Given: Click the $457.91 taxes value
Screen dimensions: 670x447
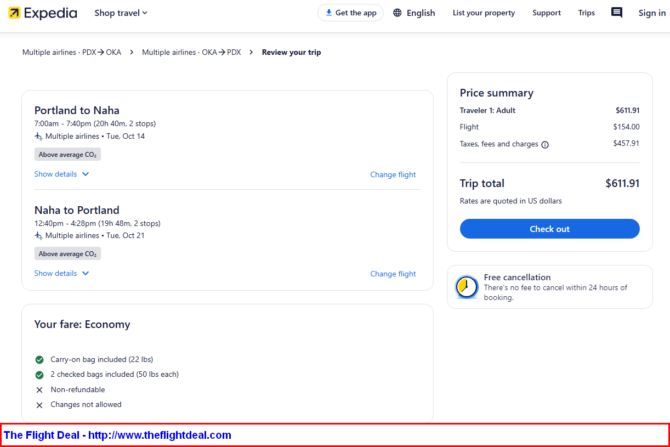Looking at the screenshot, I should pyautogui.click(x=626, y=143).
